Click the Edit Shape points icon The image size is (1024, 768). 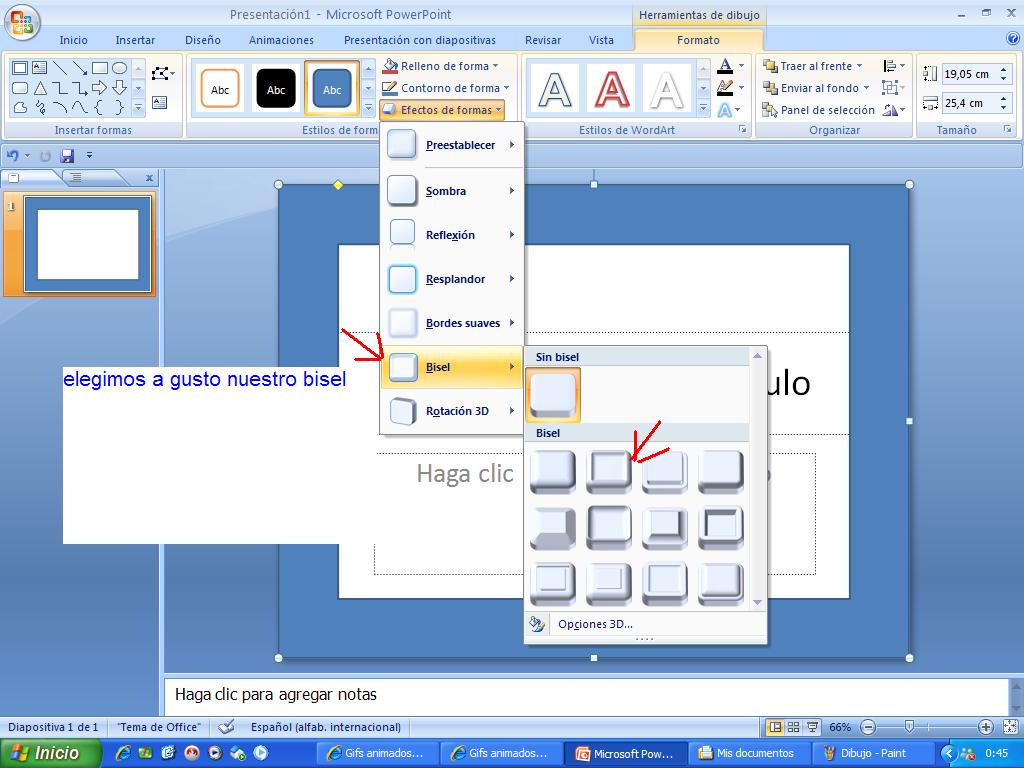(161, 73)
